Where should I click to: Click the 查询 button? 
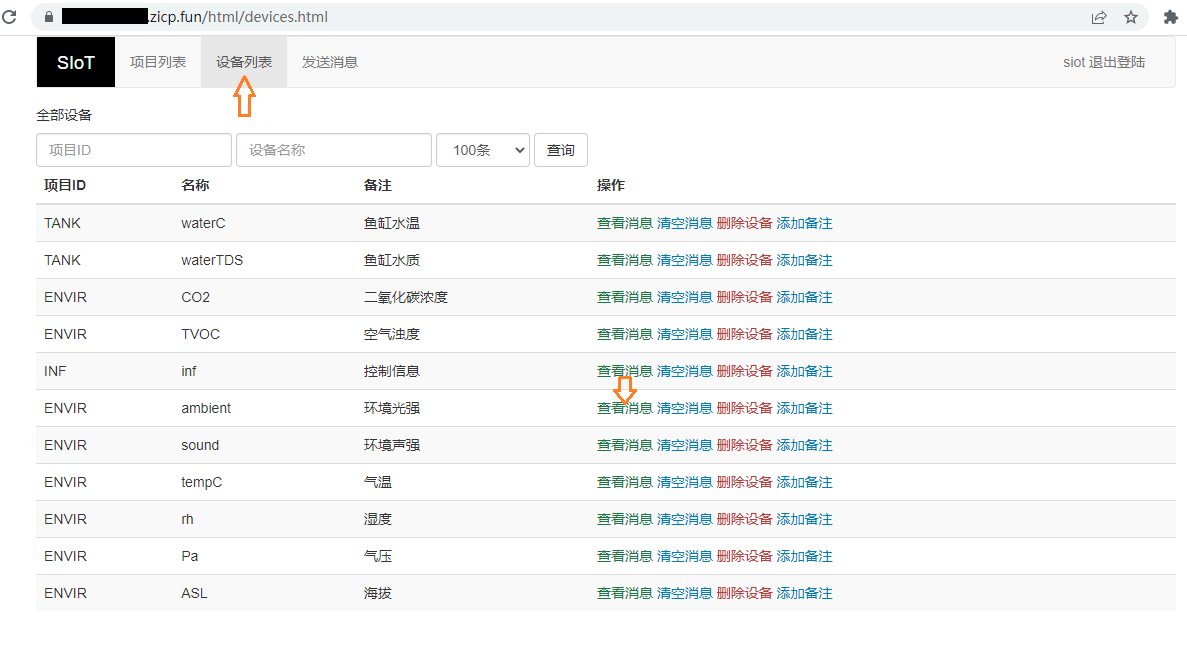pos(561,150)
